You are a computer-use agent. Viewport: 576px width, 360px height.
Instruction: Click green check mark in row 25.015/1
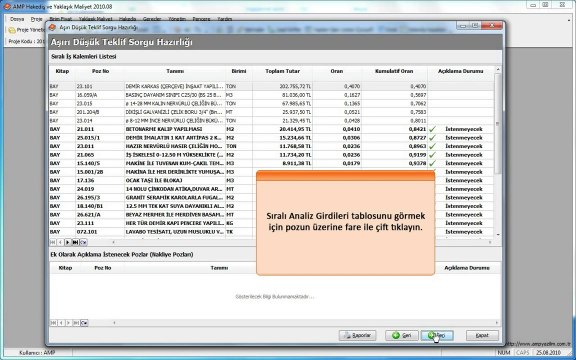coord(432,138)
